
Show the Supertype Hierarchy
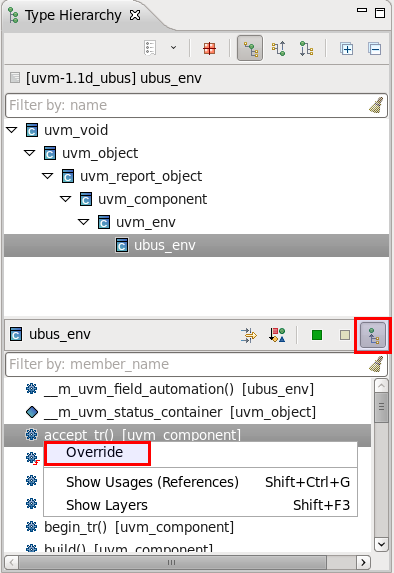279,48
